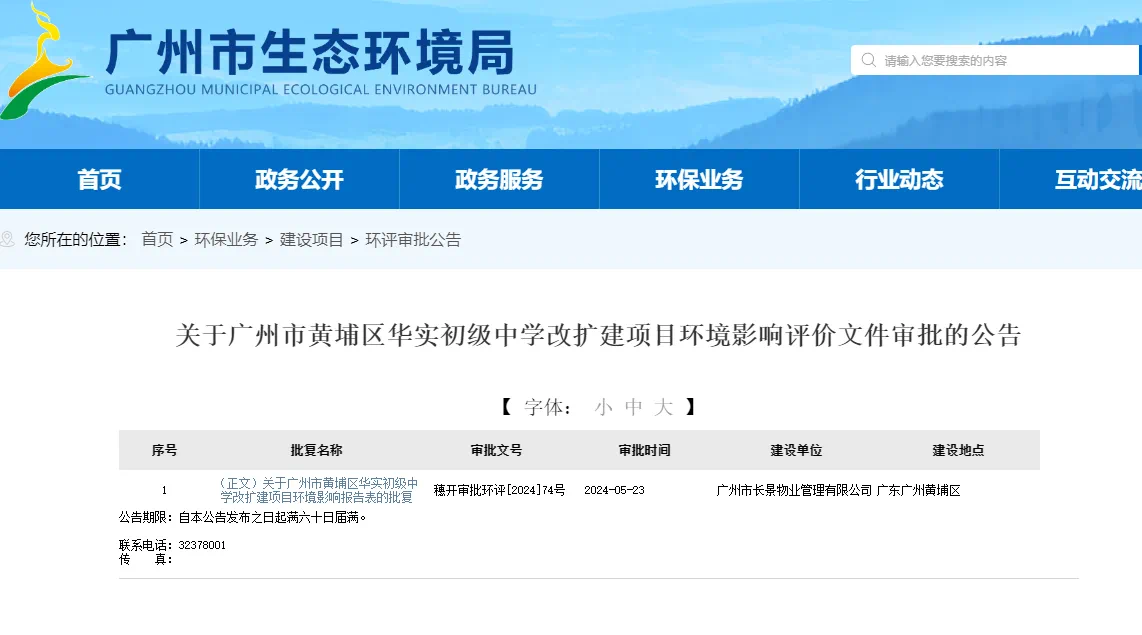Set font size to 大
The image size is (1142, 635).
click(x=664, y=407)
